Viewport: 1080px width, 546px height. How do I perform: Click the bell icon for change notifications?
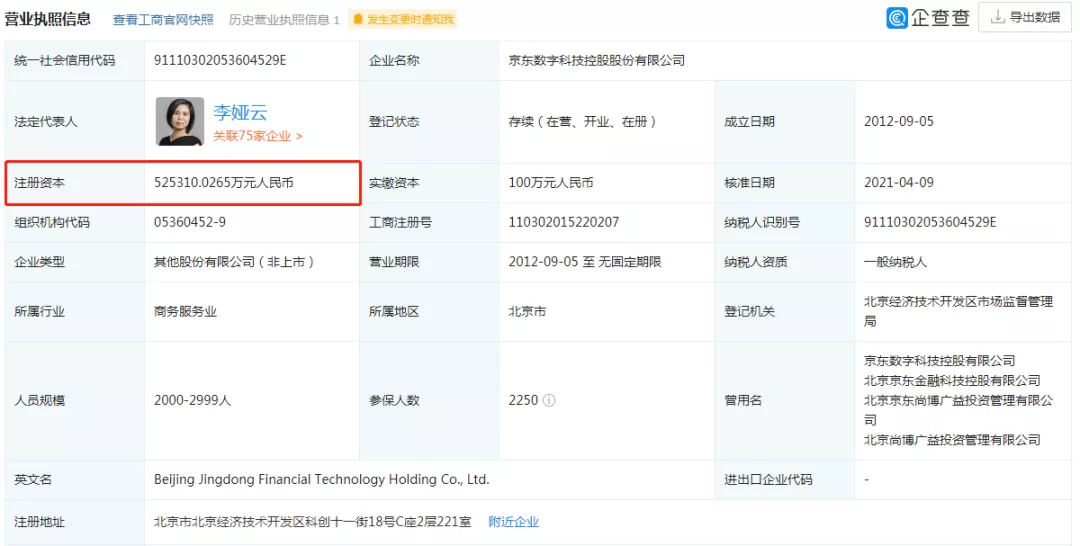(x=357, y=19)
